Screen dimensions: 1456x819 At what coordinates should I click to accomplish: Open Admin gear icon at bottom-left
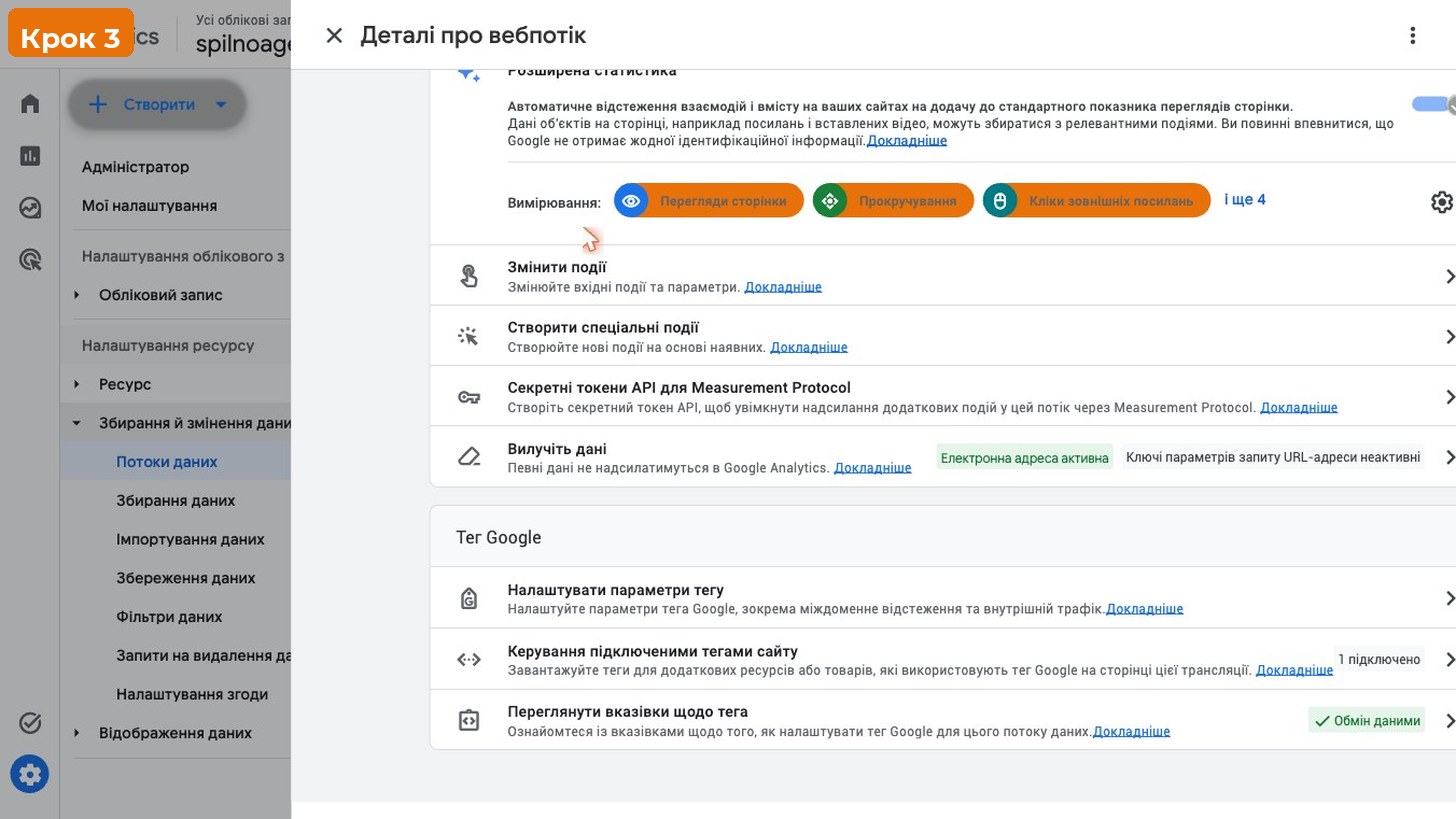click(29, 774)
